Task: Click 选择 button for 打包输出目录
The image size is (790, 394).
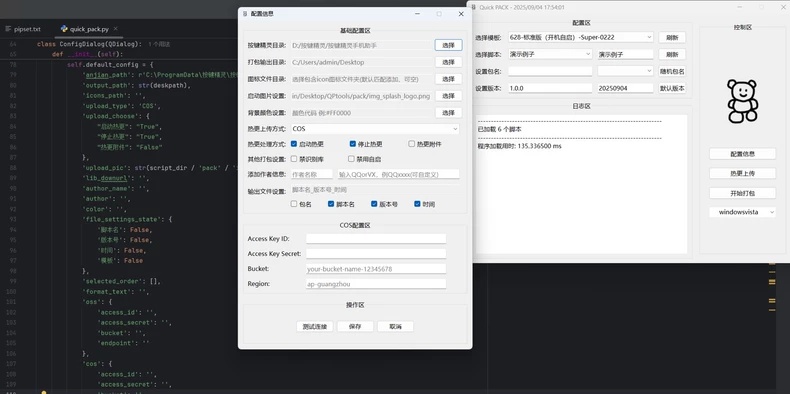Action: pos(448,62)
